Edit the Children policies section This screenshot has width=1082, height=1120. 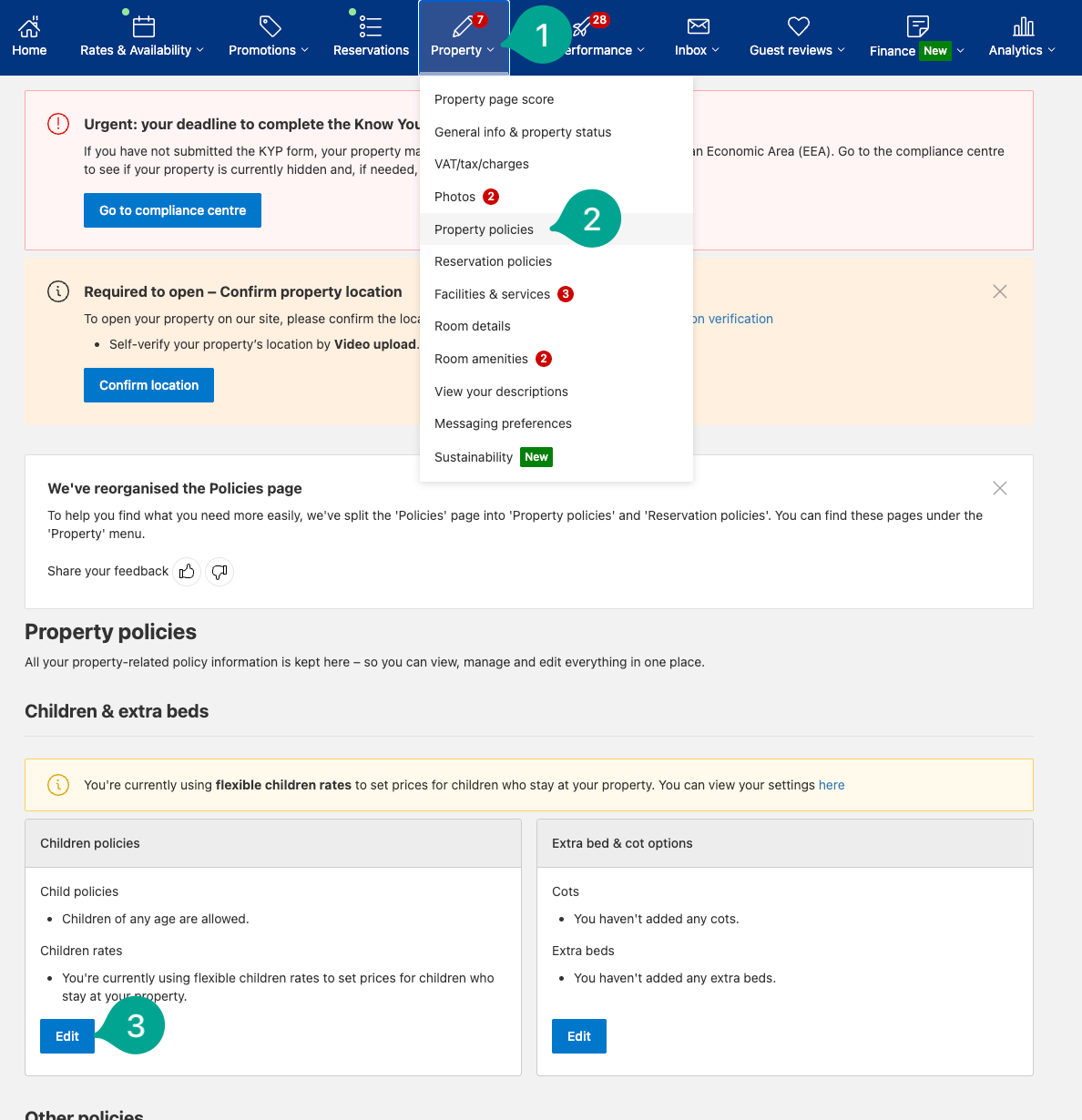tap(67, 1036)
